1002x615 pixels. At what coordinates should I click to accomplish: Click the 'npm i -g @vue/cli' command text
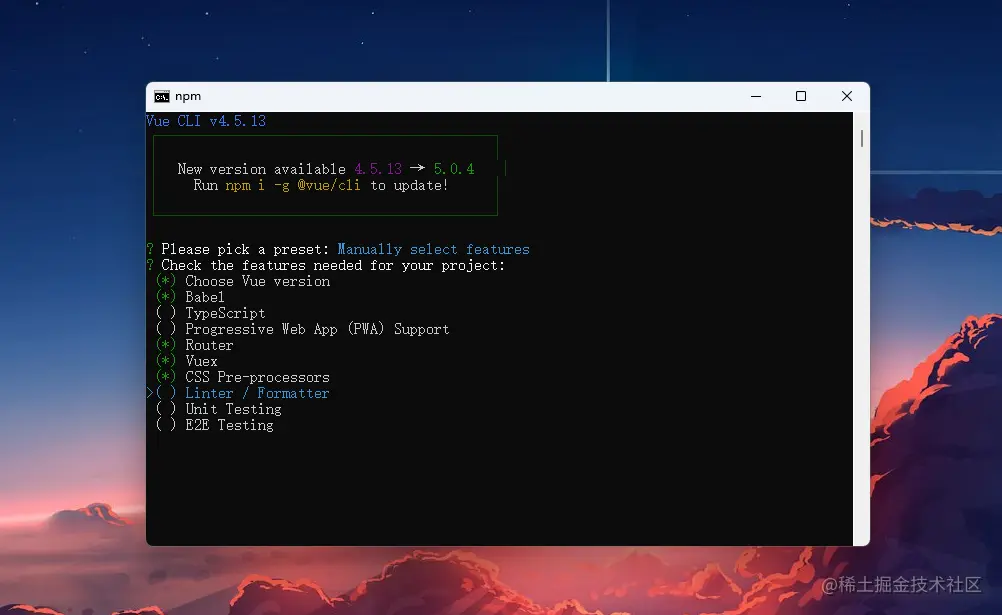point(293,185)
